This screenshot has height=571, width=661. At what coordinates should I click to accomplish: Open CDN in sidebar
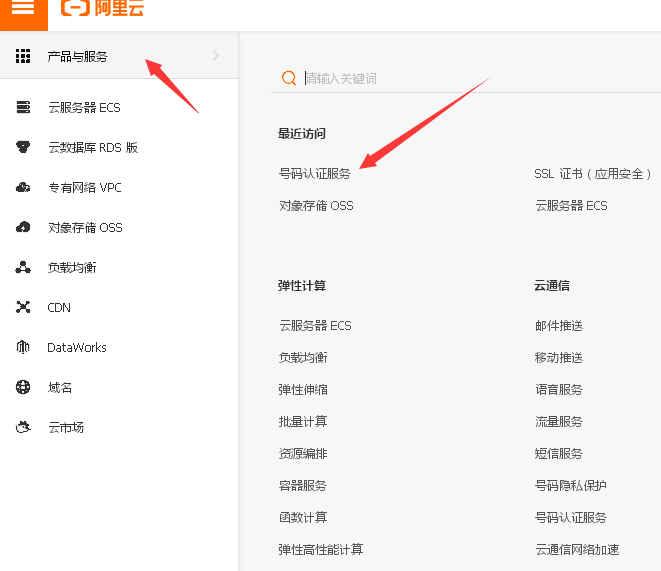coord(59,308)
